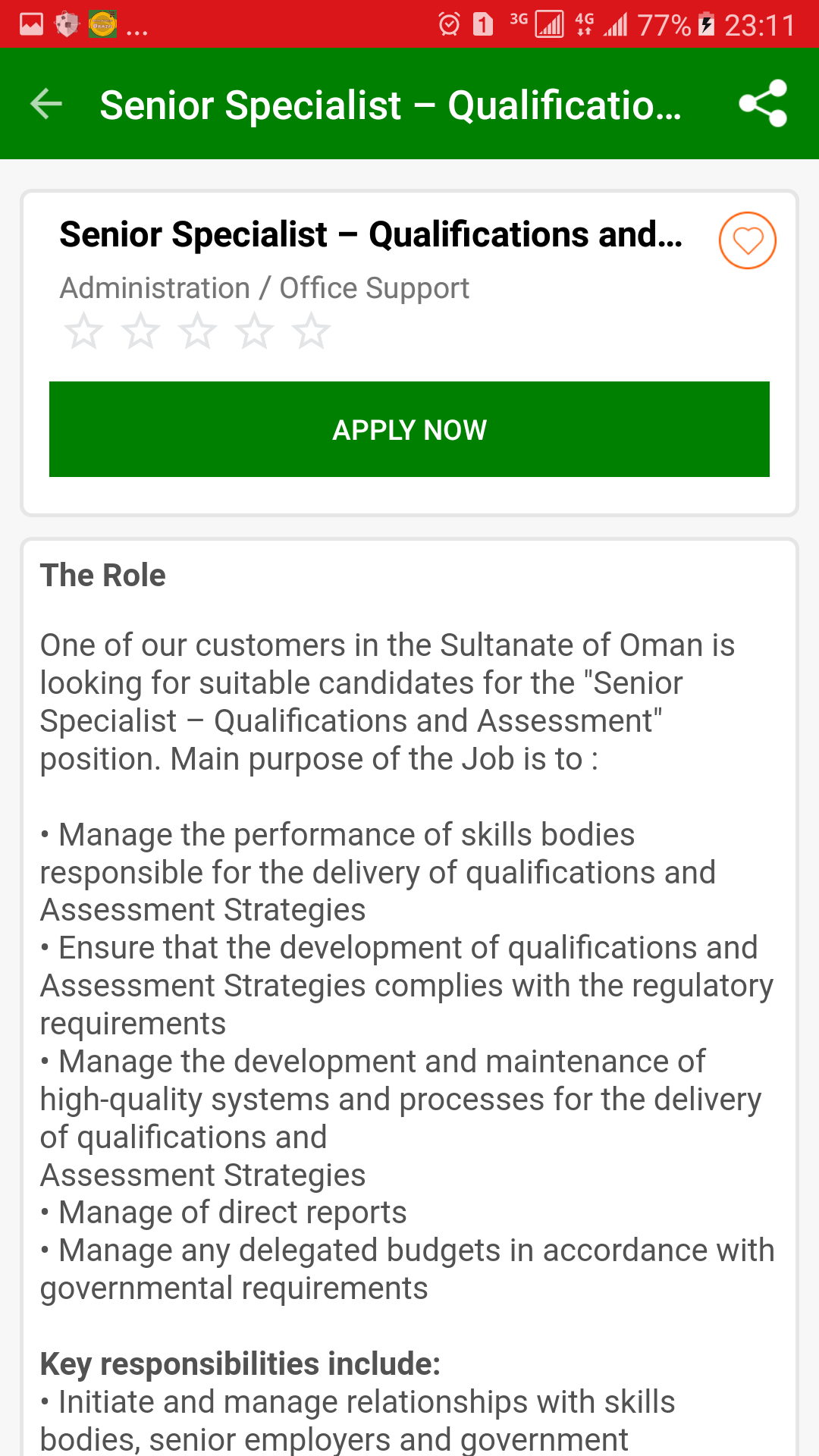Tap the Key responsibilities include heading
819x1456 pixels.
coord(240,1363)
